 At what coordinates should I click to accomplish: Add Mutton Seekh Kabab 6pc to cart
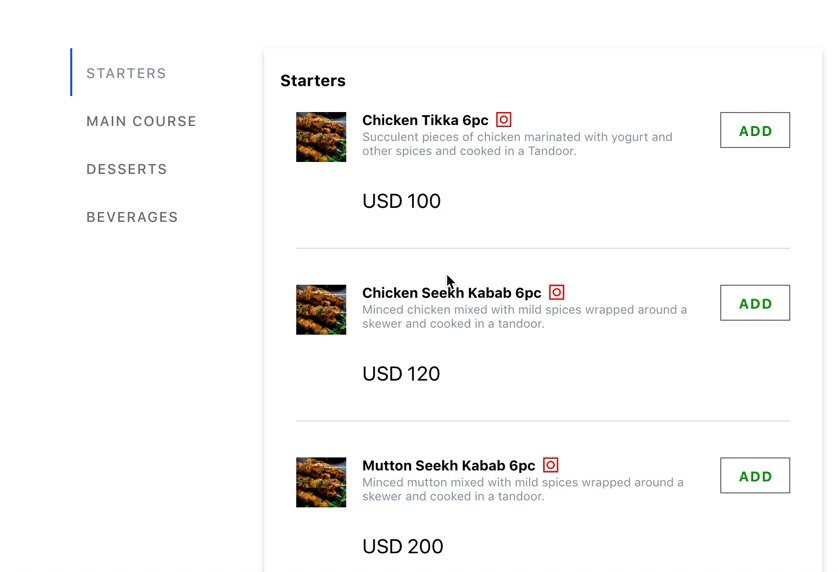click(755, 476)
